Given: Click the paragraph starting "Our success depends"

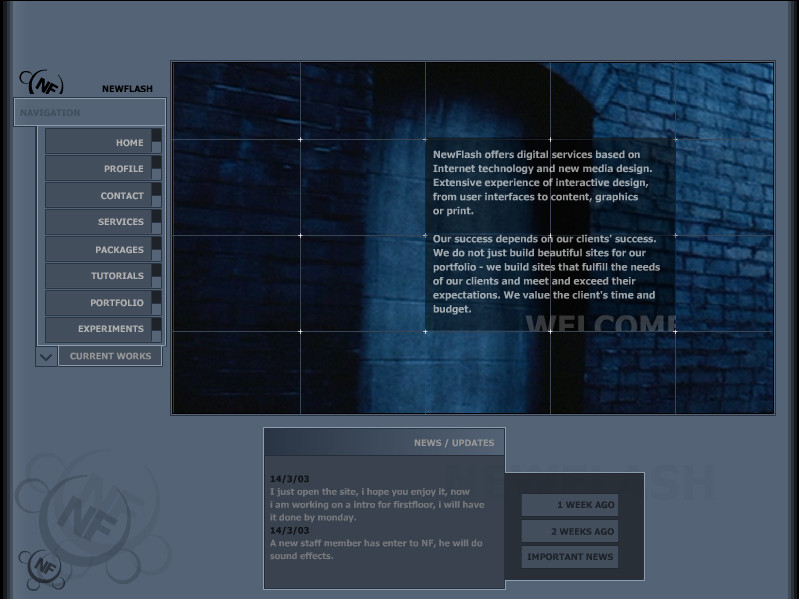Looking at the screenshot, I should pos(546,274).
